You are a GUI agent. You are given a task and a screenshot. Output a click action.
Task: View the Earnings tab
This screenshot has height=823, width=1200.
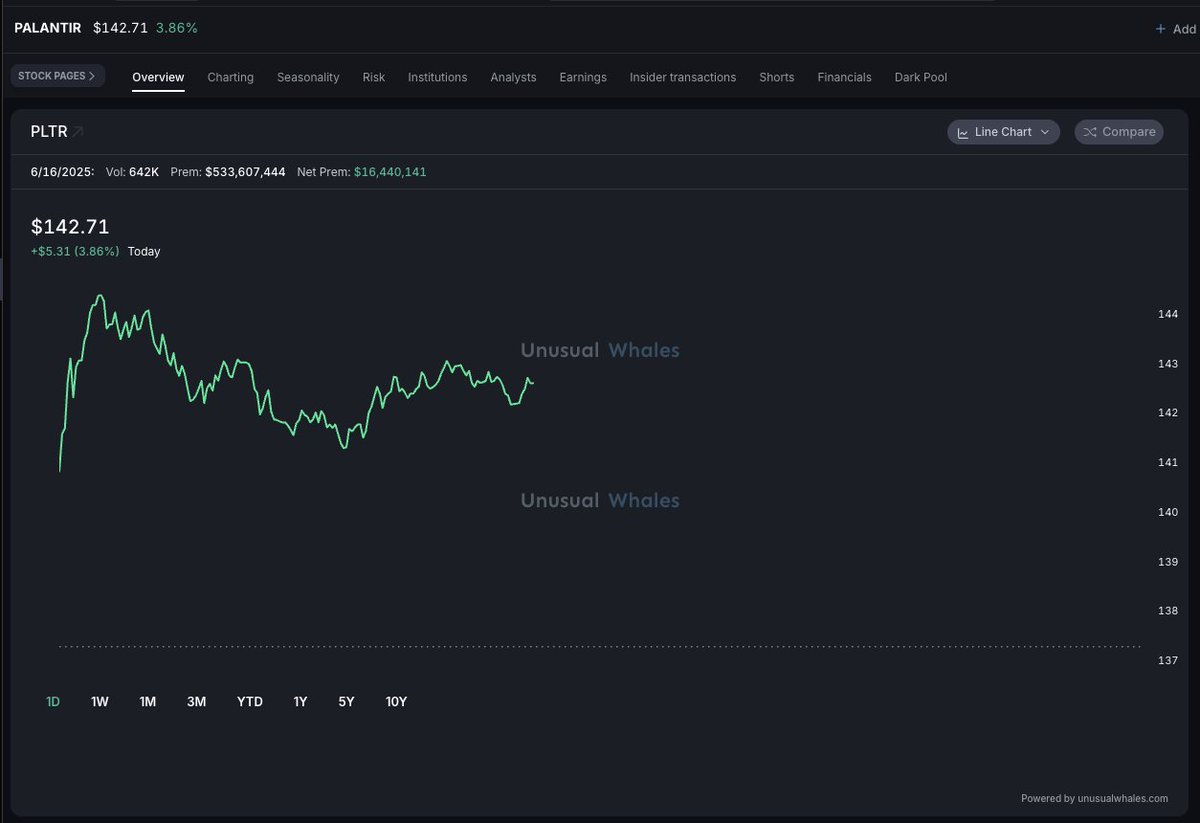pos(583,77)
